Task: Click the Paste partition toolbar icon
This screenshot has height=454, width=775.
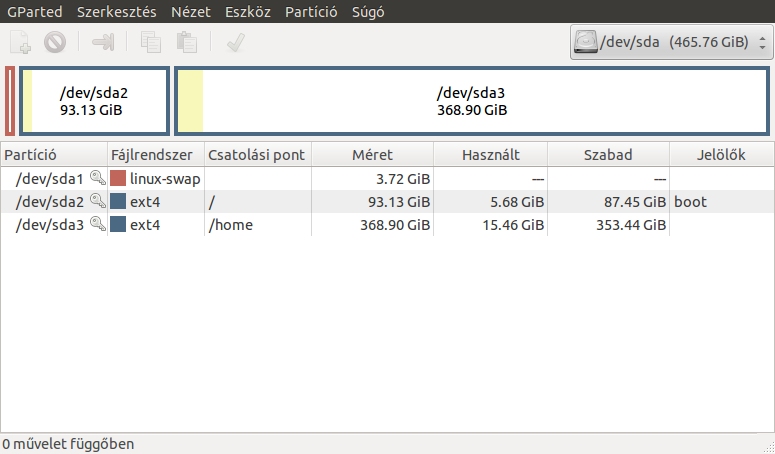Action: [x=187, y=42]
